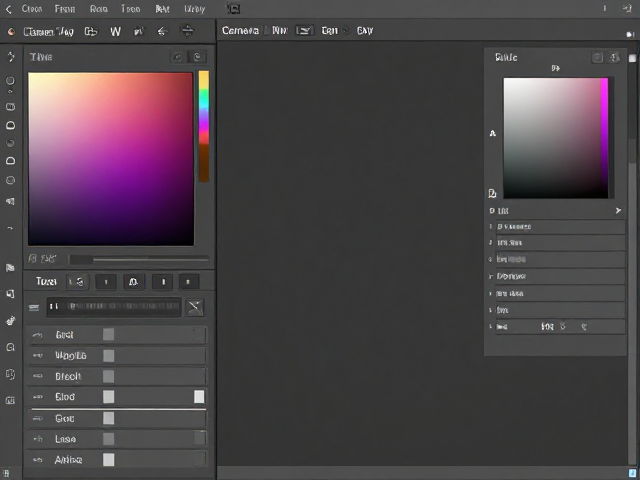Open the boxed dropdown arrow in the canvas Camera toolbar
Image resolution: width=640 pixels, height=480 pixels.
[304, 31]
